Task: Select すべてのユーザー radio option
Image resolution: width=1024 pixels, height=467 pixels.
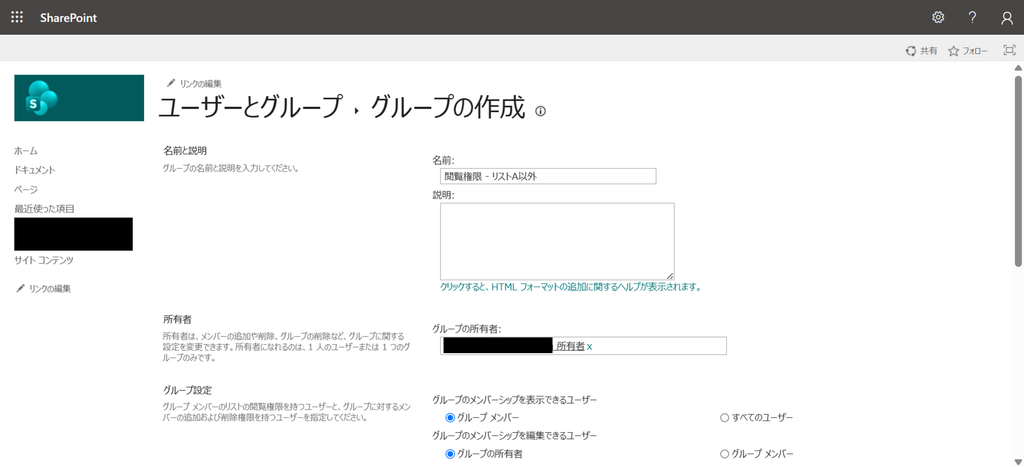Action: point(724,418)
